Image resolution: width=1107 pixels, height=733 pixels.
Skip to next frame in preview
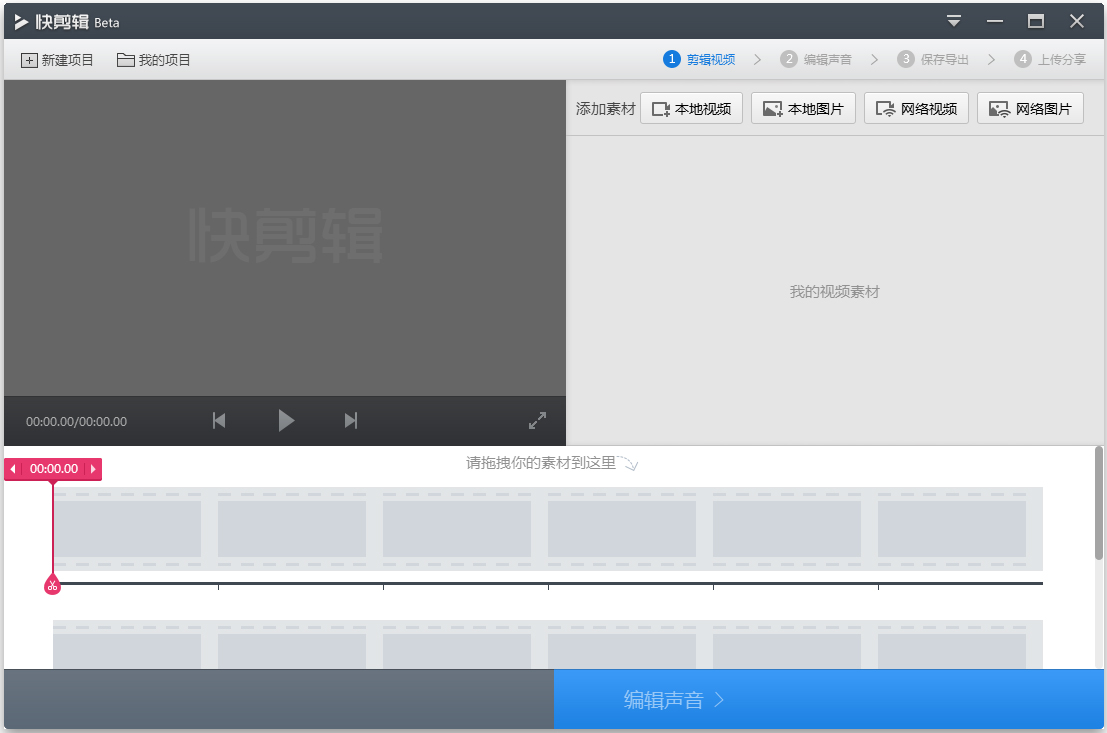pos(351,421)
